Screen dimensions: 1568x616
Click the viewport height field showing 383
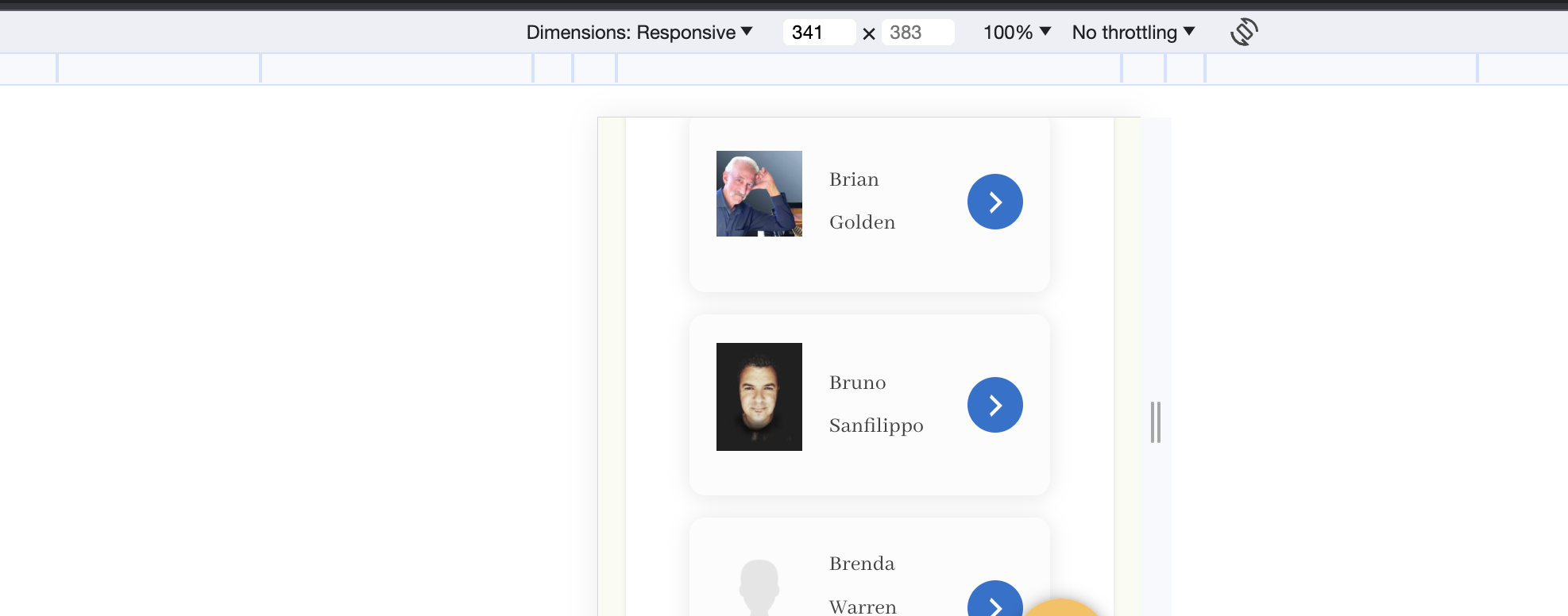pyautogui.click(x=917, y=33)
